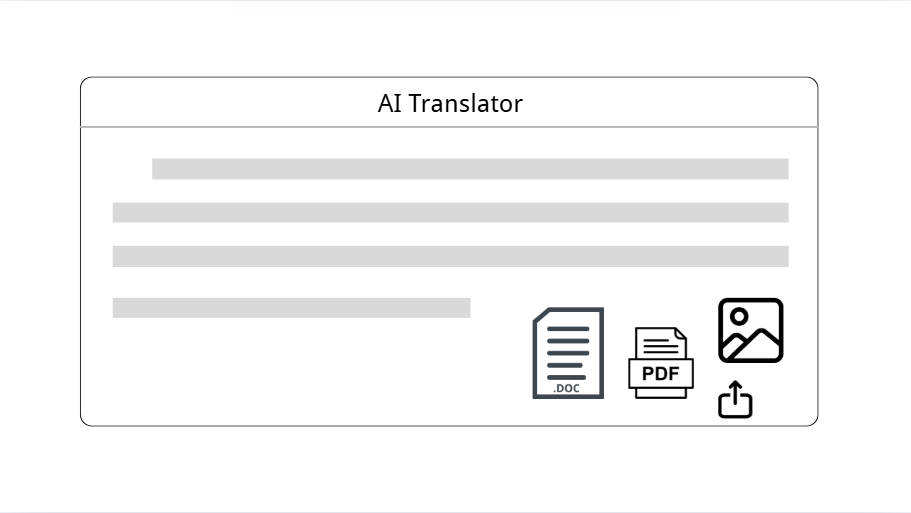911x513 pixels.
Task: Click the tray box at the bottom of the share icon
Action: 736,406
